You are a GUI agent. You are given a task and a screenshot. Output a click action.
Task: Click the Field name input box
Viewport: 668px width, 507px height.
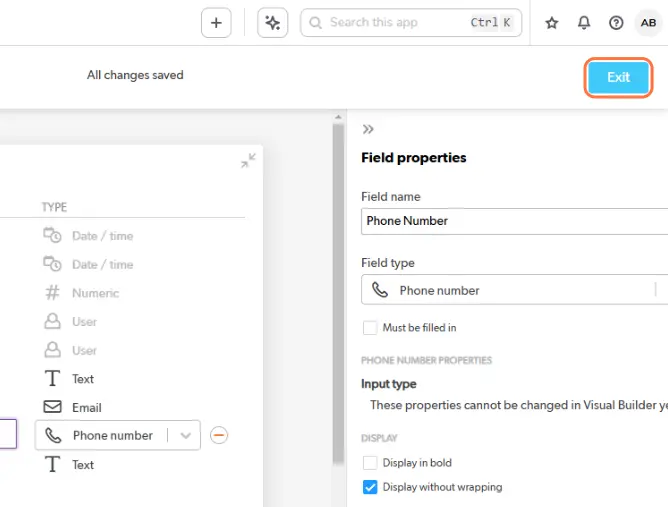point(512,221)
